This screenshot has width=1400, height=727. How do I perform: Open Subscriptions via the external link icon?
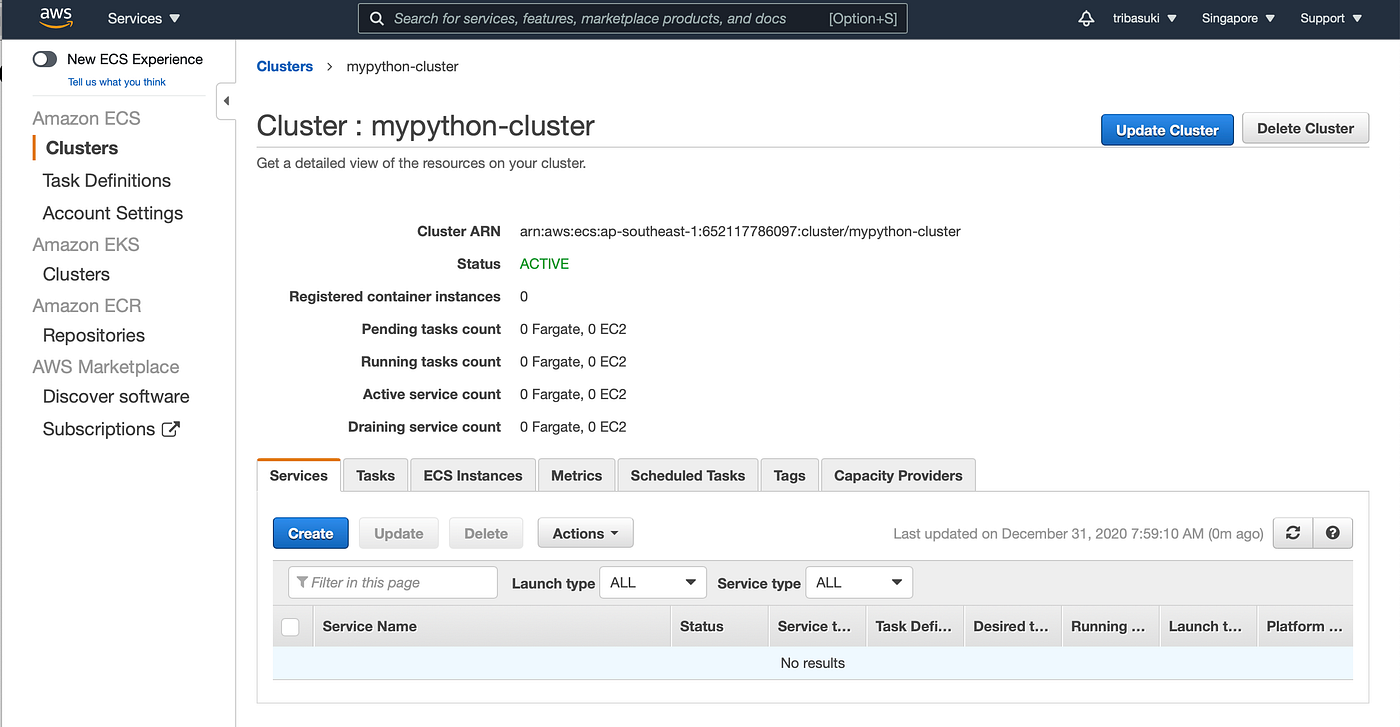point(172,428)
